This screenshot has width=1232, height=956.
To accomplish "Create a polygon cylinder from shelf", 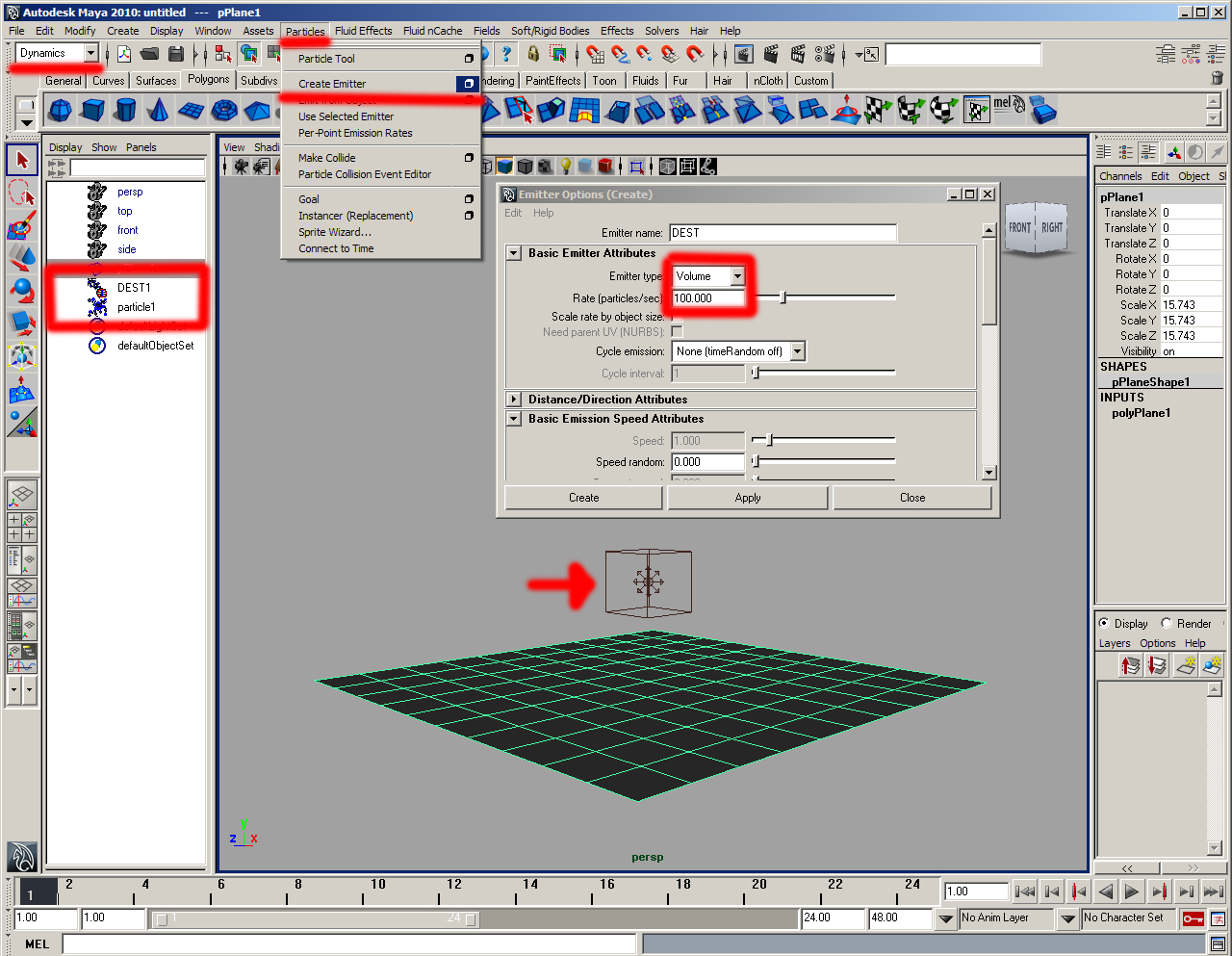I will click(x=125, y=111).
